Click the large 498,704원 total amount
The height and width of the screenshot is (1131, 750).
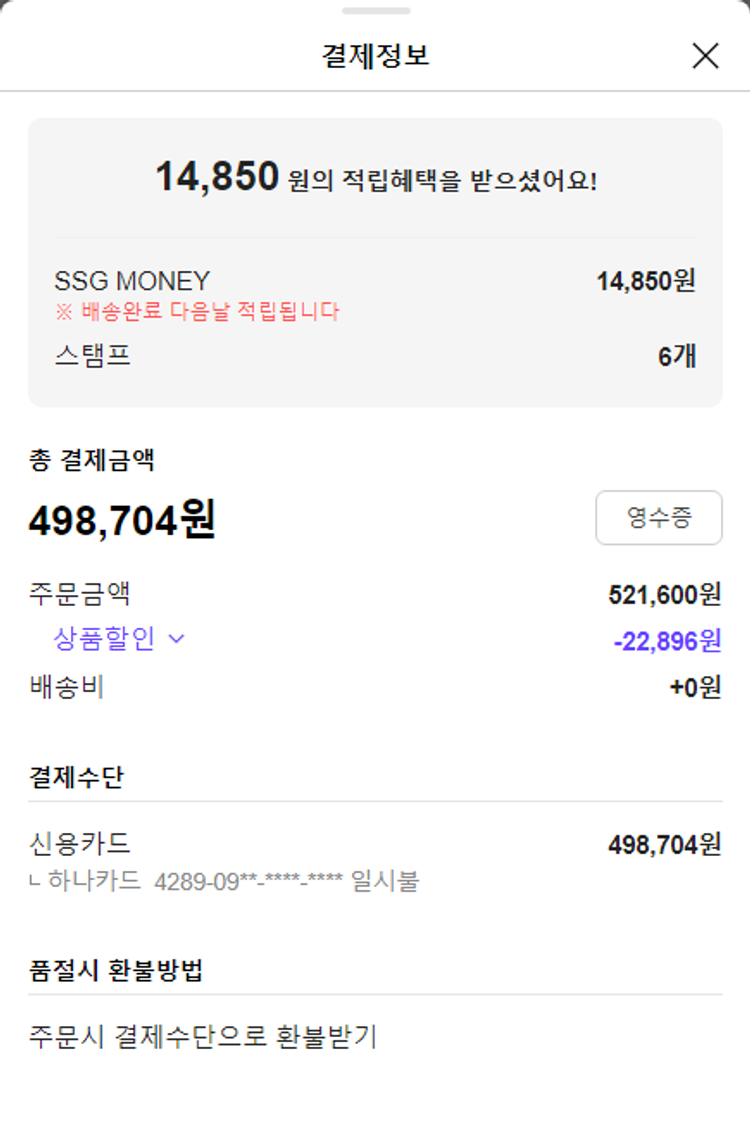pyautogui.click(x=122, y=520)
